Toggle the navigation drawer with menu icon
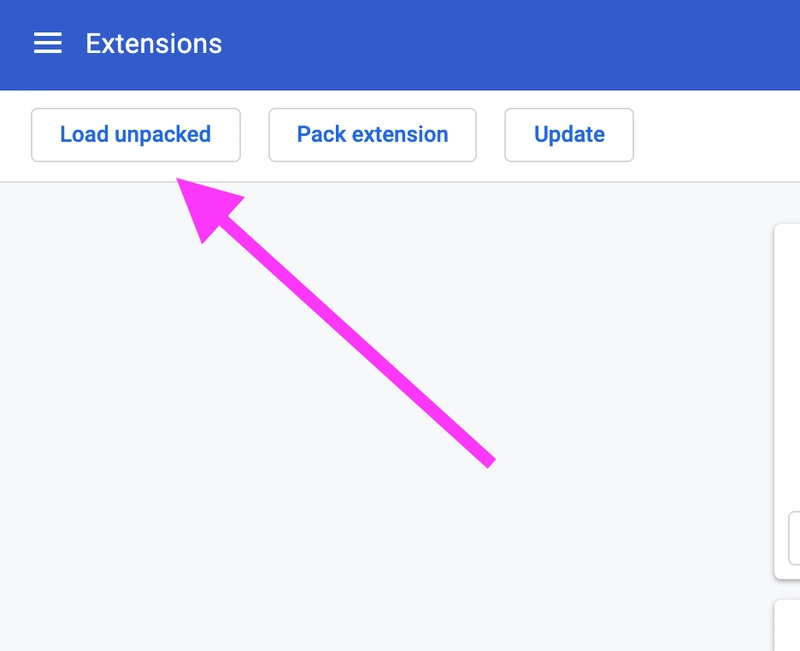 47,43
